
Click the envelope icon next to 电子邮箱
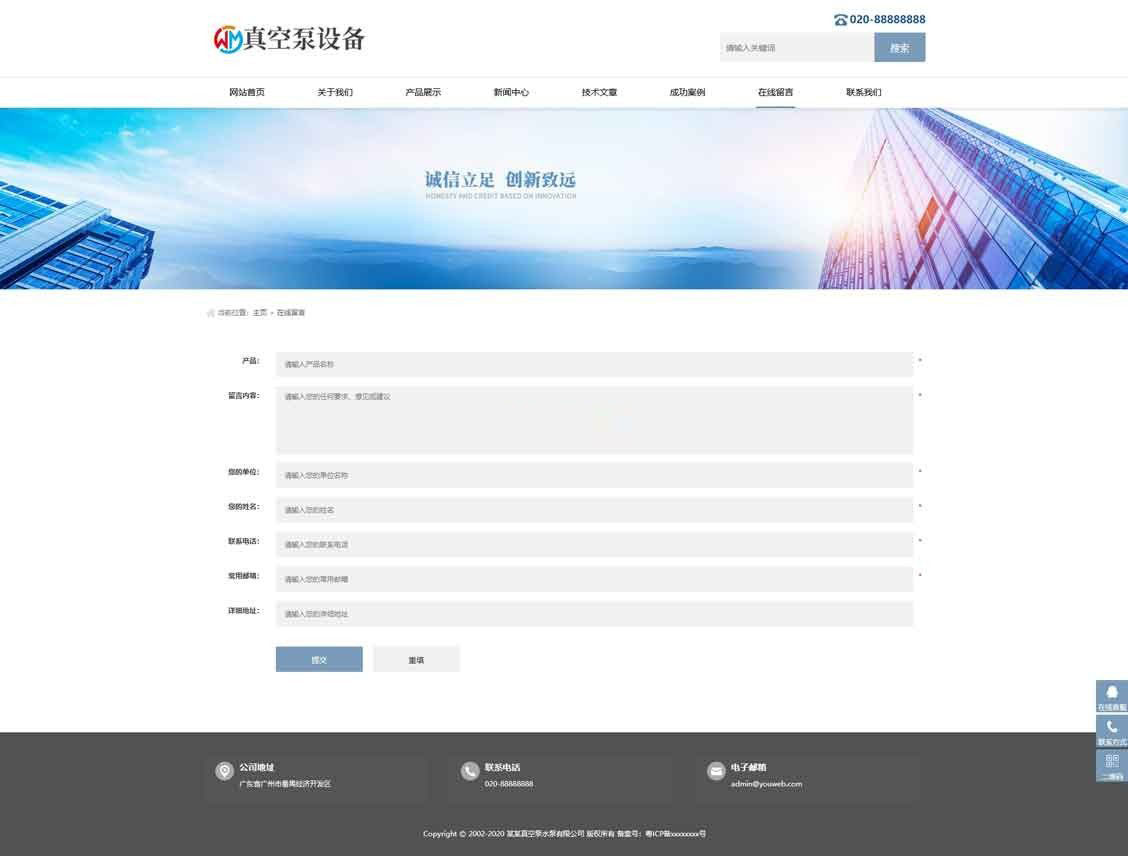pyautogui.click(x=716, y=771)
